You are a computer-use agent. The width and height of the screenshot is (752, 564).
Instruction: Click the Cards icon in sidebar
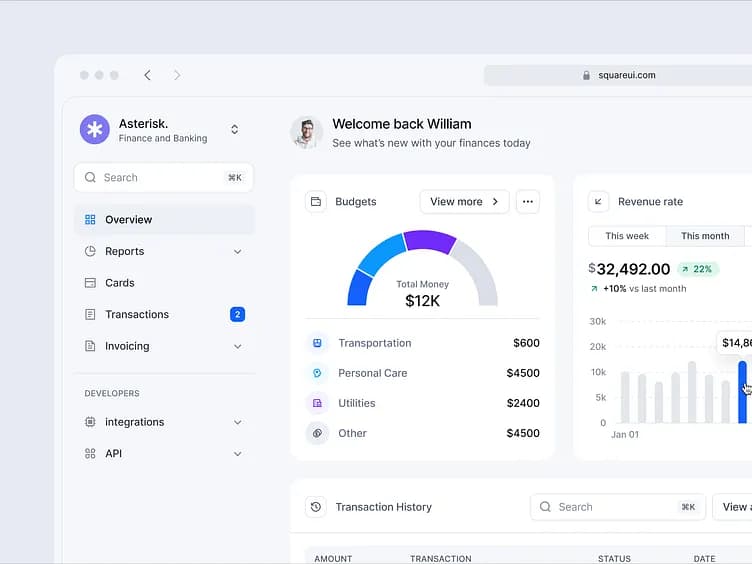coord(90,283)
